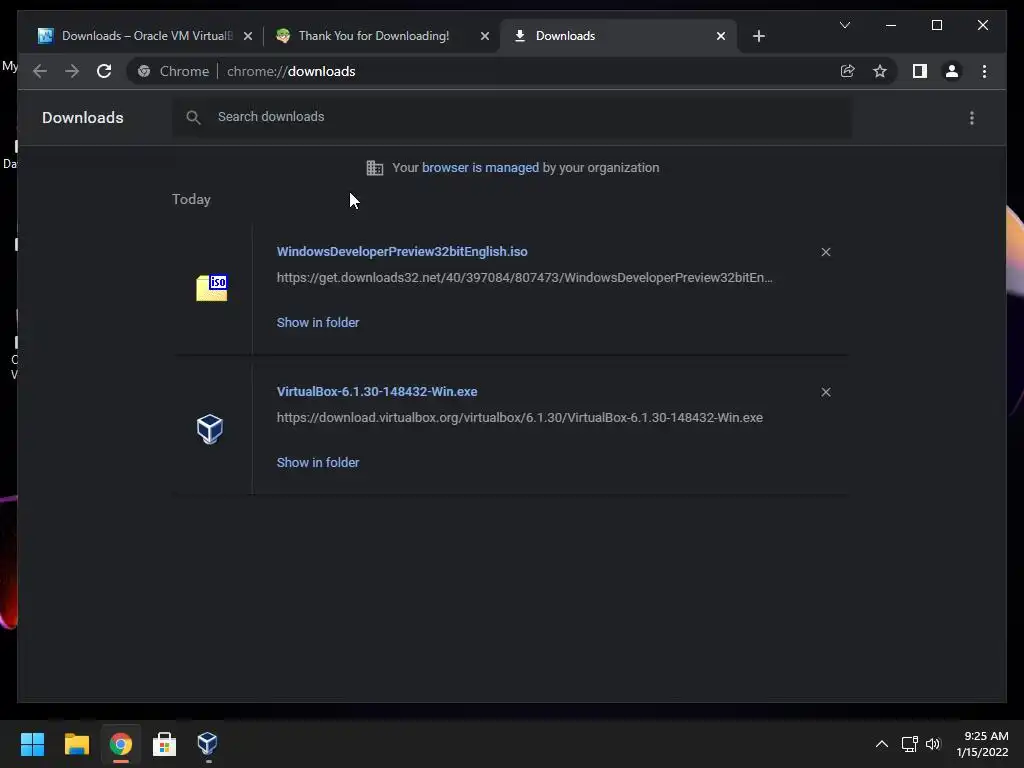Go forward using the browser forward arrow
This screenshot has height=768, width=1024.
72,71
